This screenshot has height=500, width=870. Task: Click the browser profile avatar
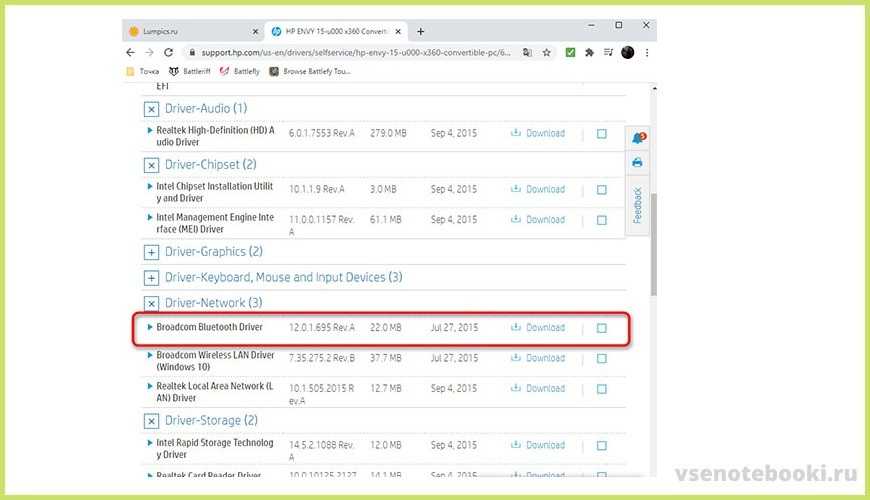[627, 52]
